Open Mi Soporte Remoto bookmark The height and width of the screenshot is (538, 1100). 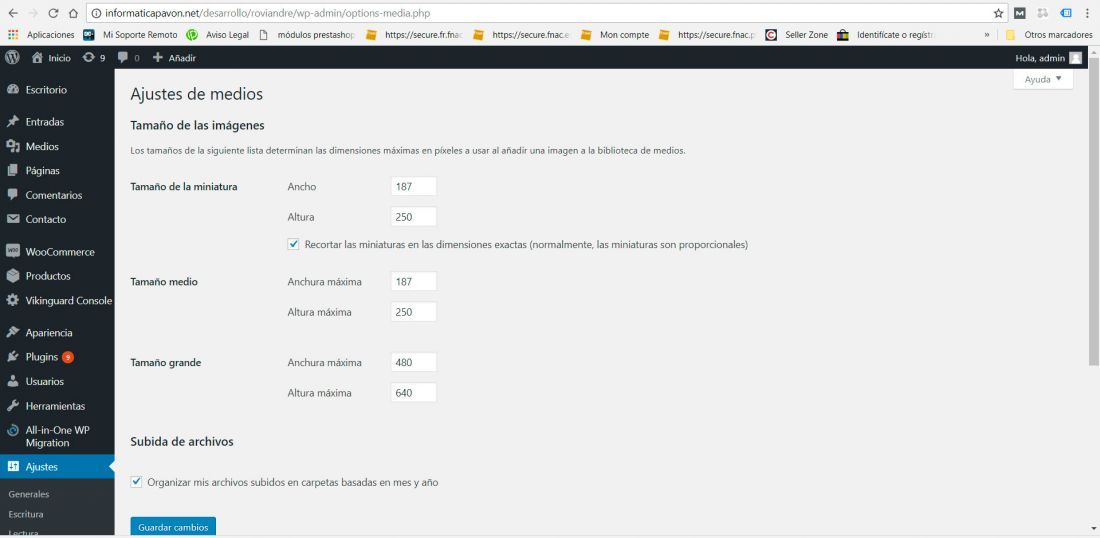(130, 34)
